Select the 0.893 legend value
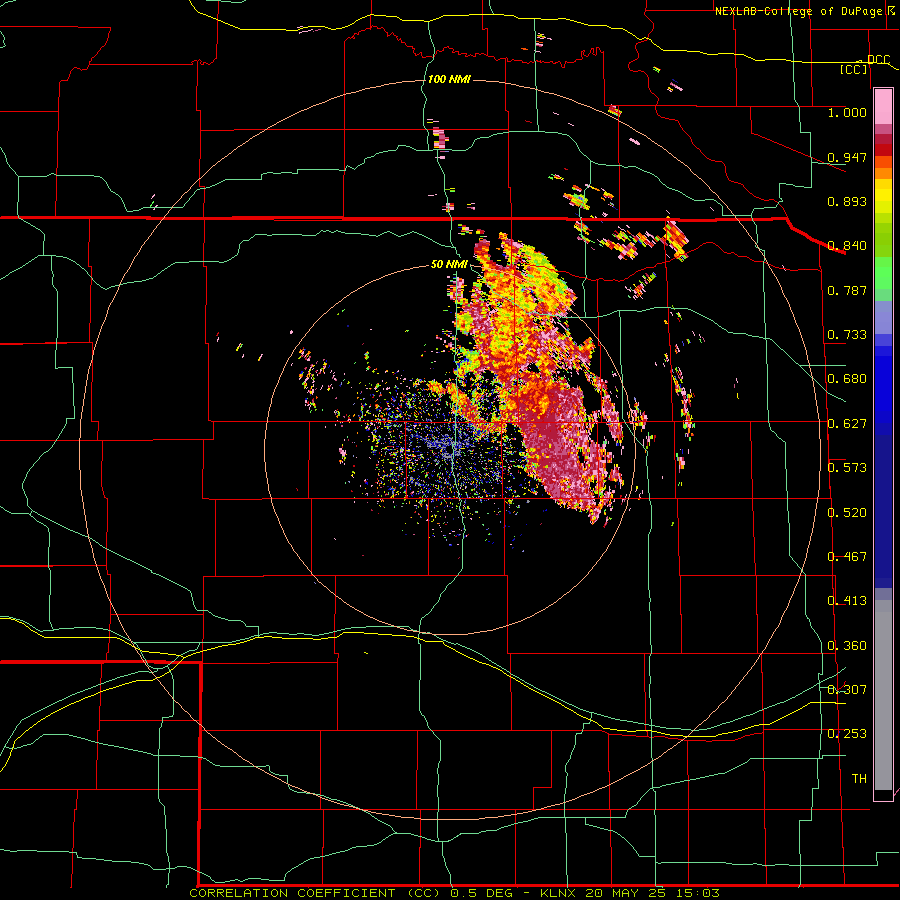The image size is (900, 900). 847,201
